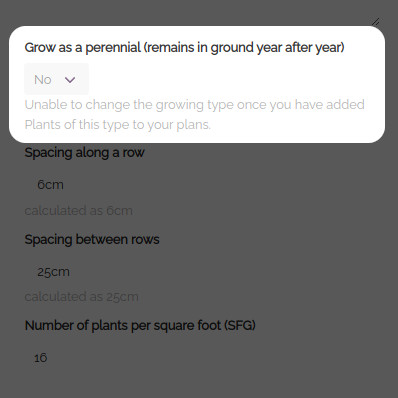Click the 6cm value text

point(50,185)
